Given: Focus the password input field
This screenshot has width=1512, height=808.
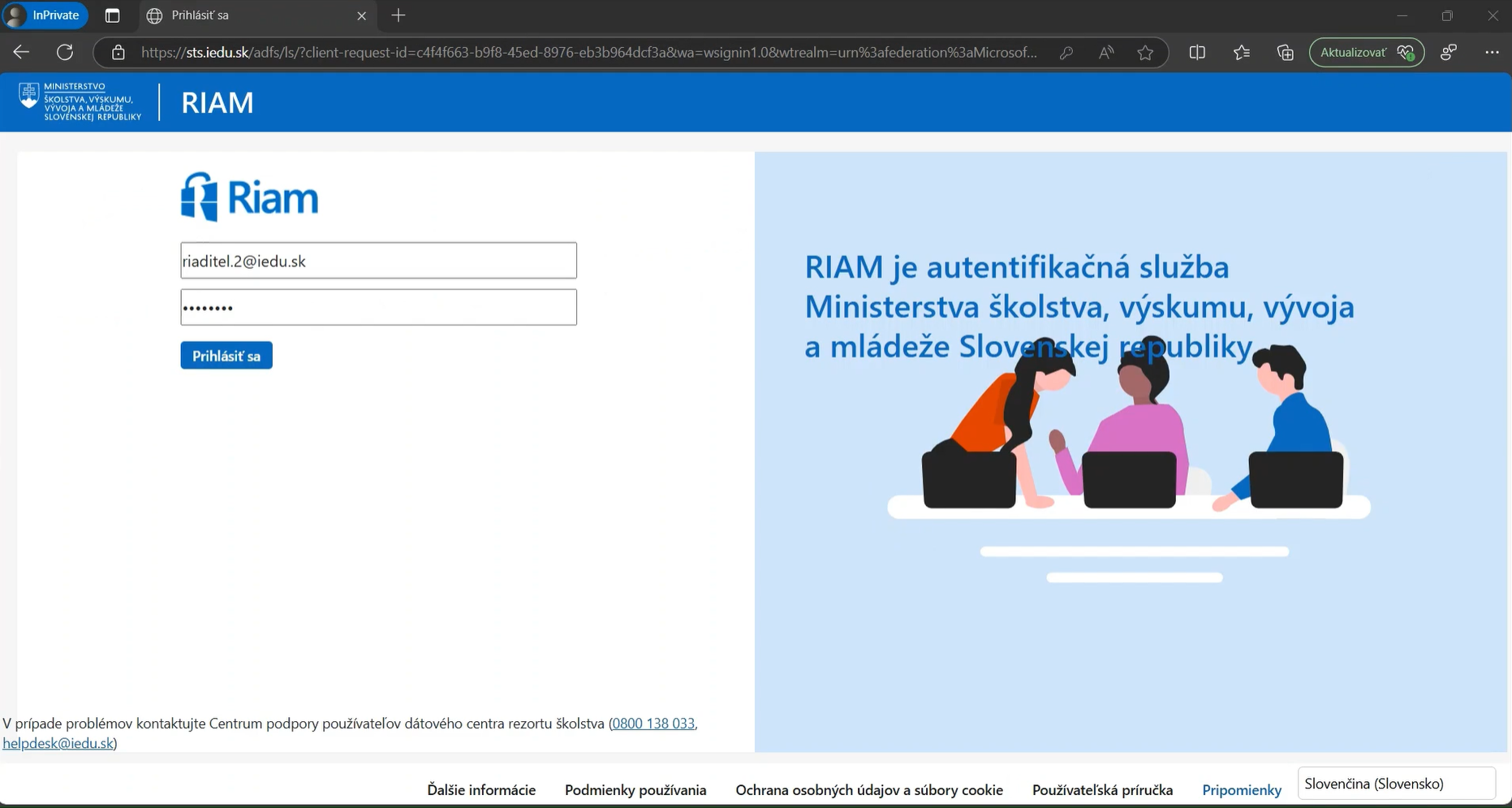Looking at the screenshot, I should 378,308.
